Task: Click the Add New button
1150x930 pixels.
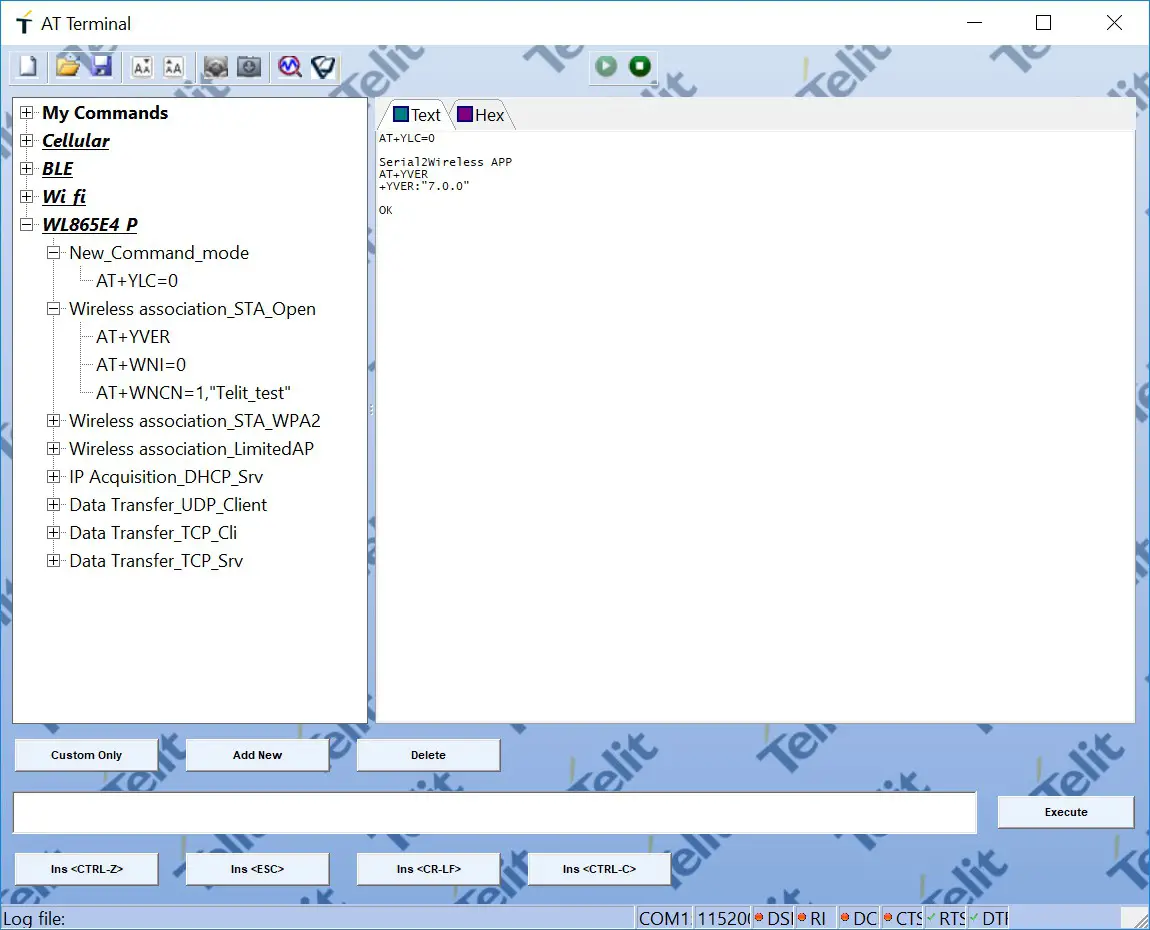Action: 257,755
